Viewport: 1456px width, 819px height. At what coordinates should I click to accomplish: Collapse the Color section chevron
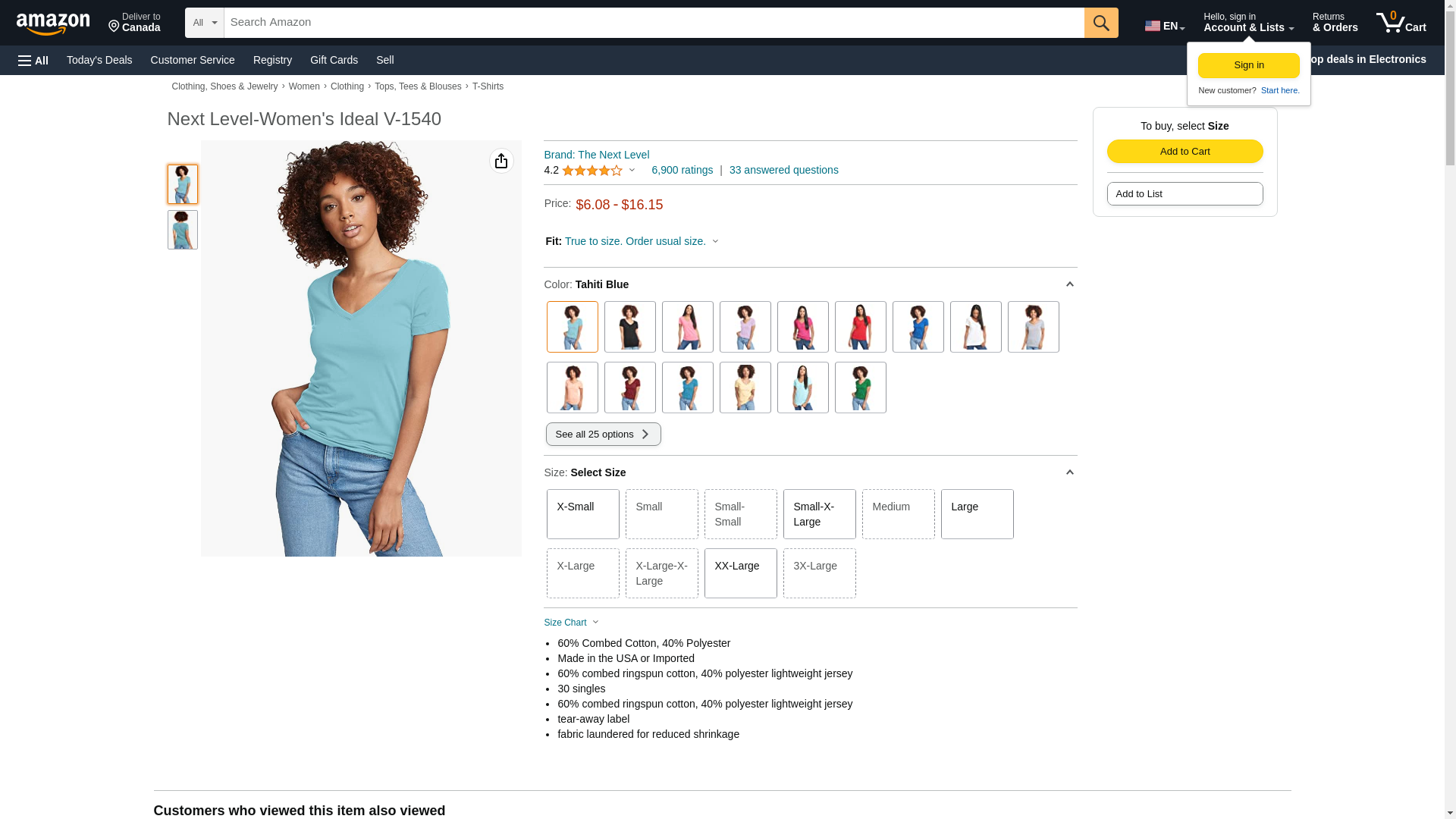point(1069,284)
